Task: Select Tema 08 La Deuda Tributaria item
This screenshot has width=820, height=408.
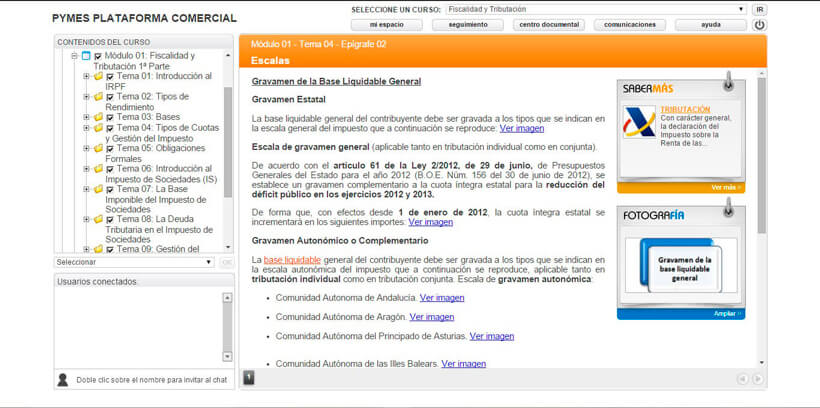Action: pyautogui.click(x=159, y=229)
